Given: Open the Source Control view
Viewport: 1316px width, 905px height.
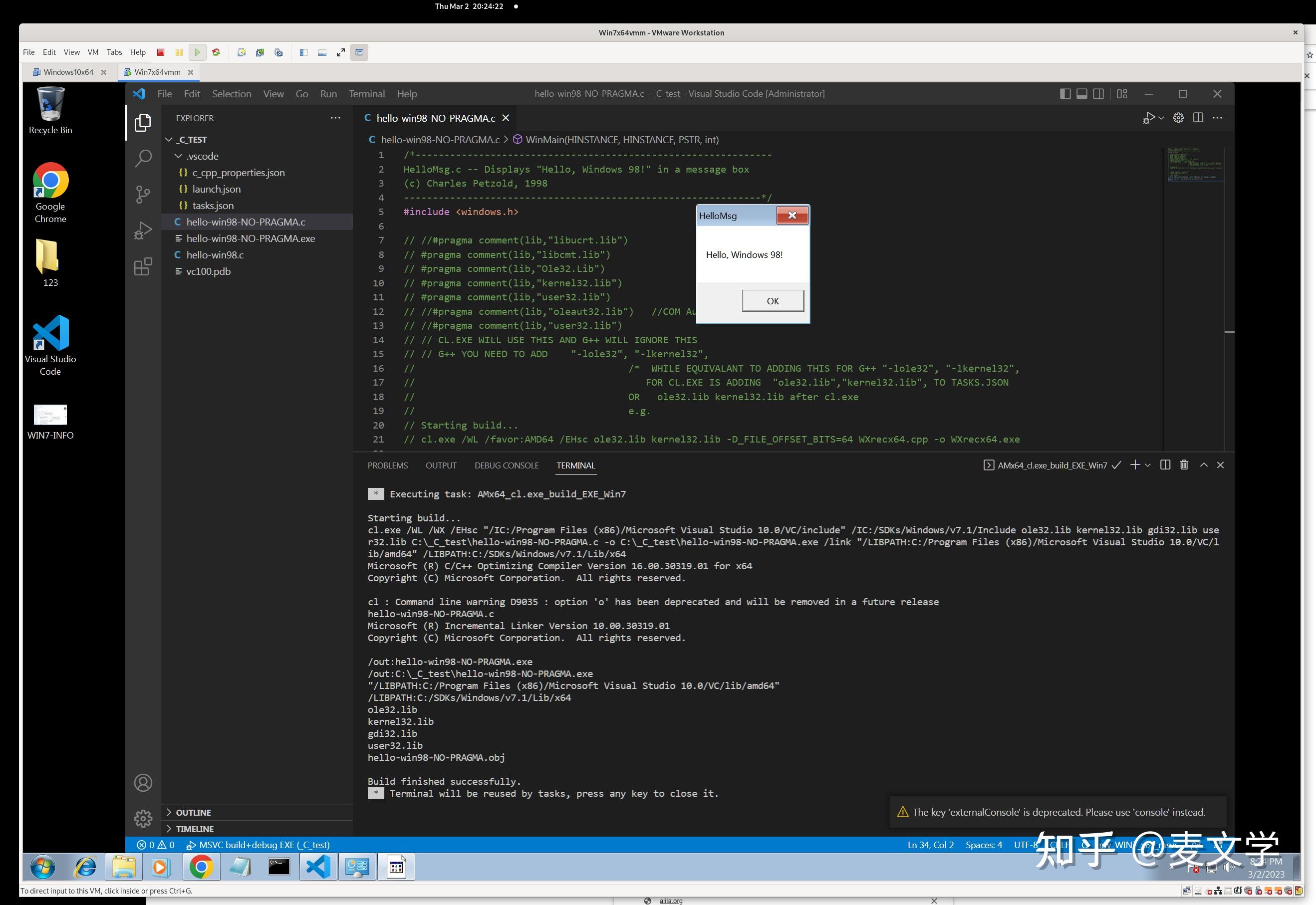Looking at the screenshot, I should (x=143, y=195).
